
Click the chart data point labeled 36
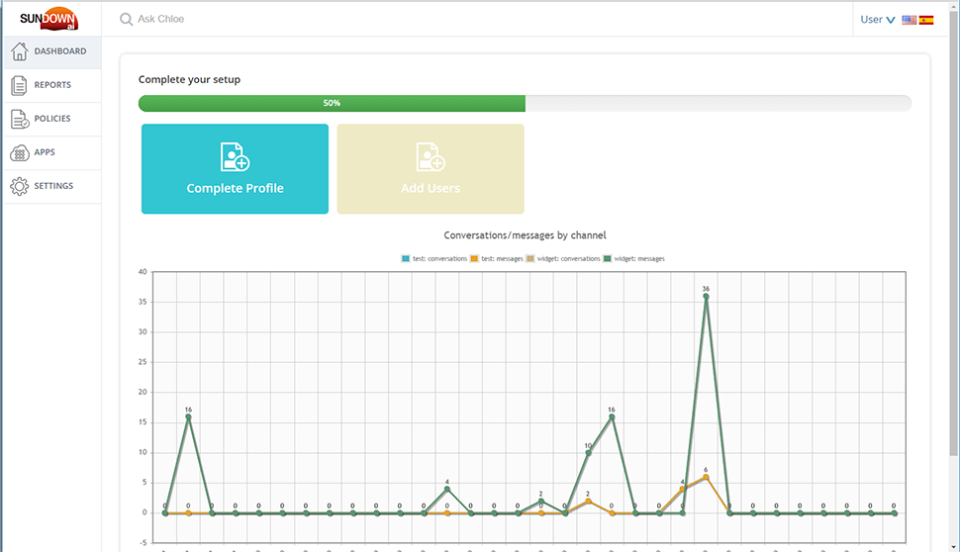click(x=706, y=296)
